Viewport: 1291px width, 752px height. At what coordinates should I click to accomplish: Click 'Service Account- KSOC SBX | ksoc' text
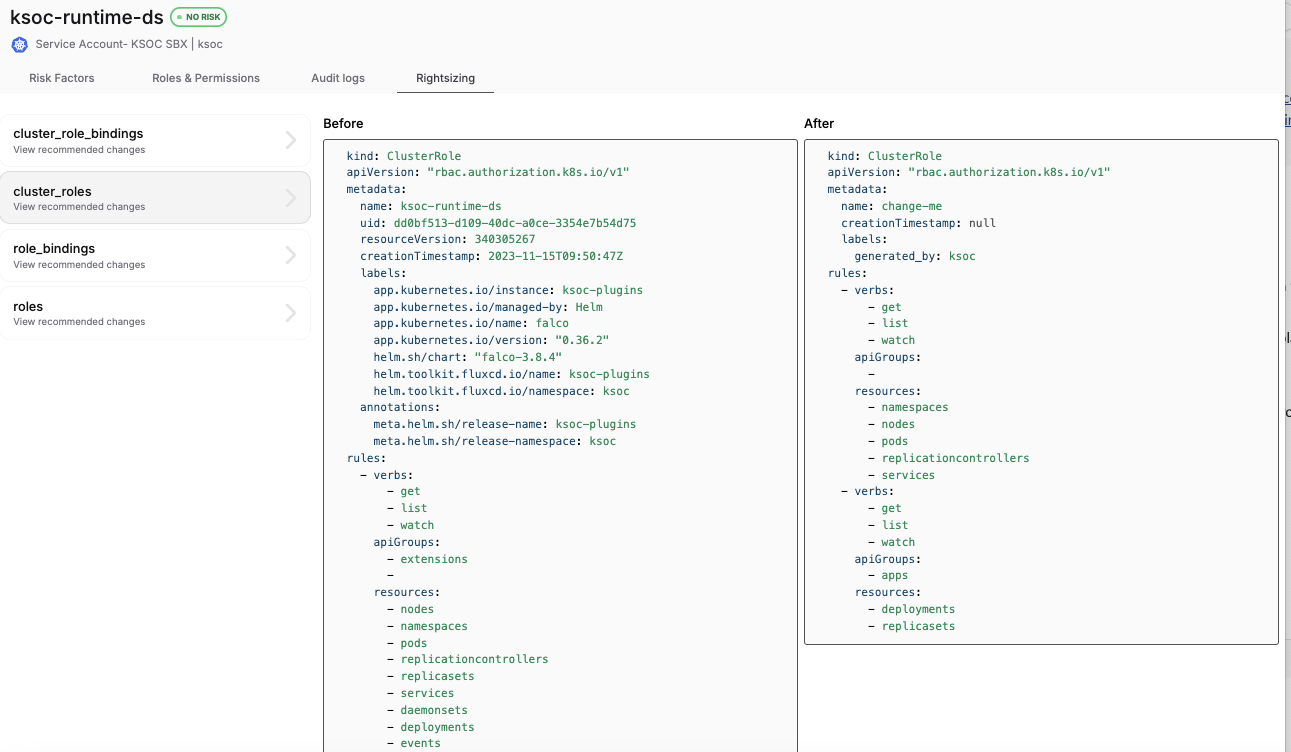[129, 44]
